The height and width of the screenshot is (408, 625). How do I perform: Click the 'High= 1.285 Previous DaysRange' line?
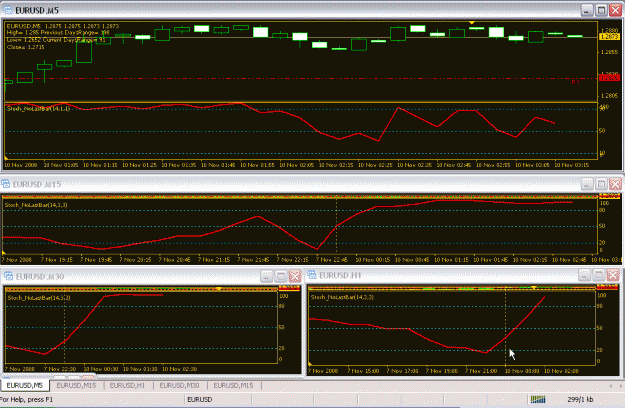click(58, 33)
